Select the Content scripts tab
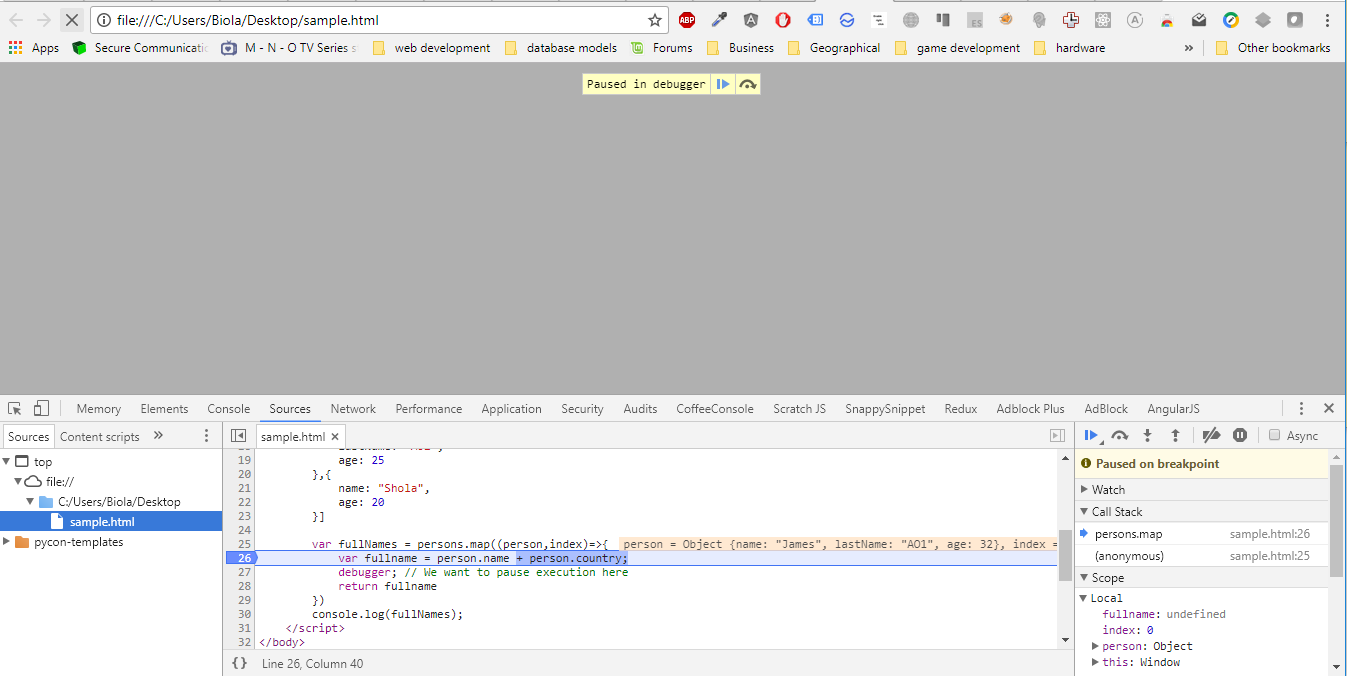 (x=100, y=436)
